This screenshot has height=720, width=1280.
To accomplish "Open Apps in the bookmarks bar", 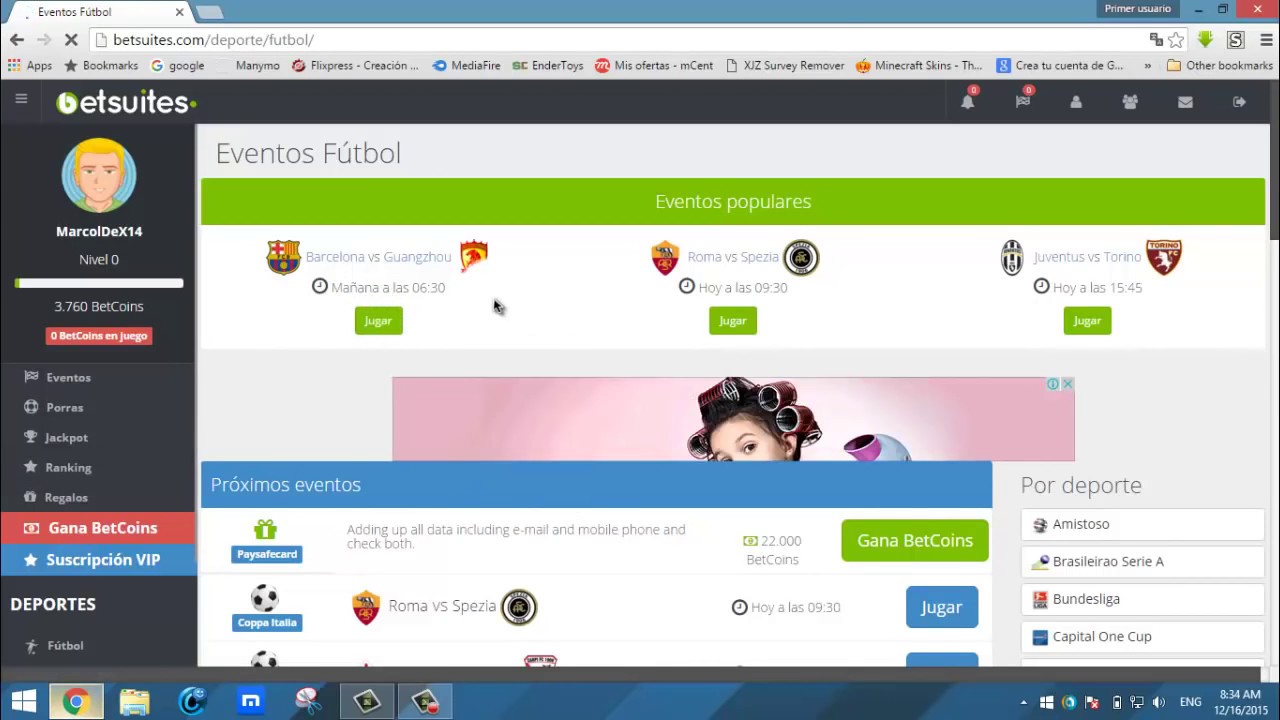I will coord(30,66).
